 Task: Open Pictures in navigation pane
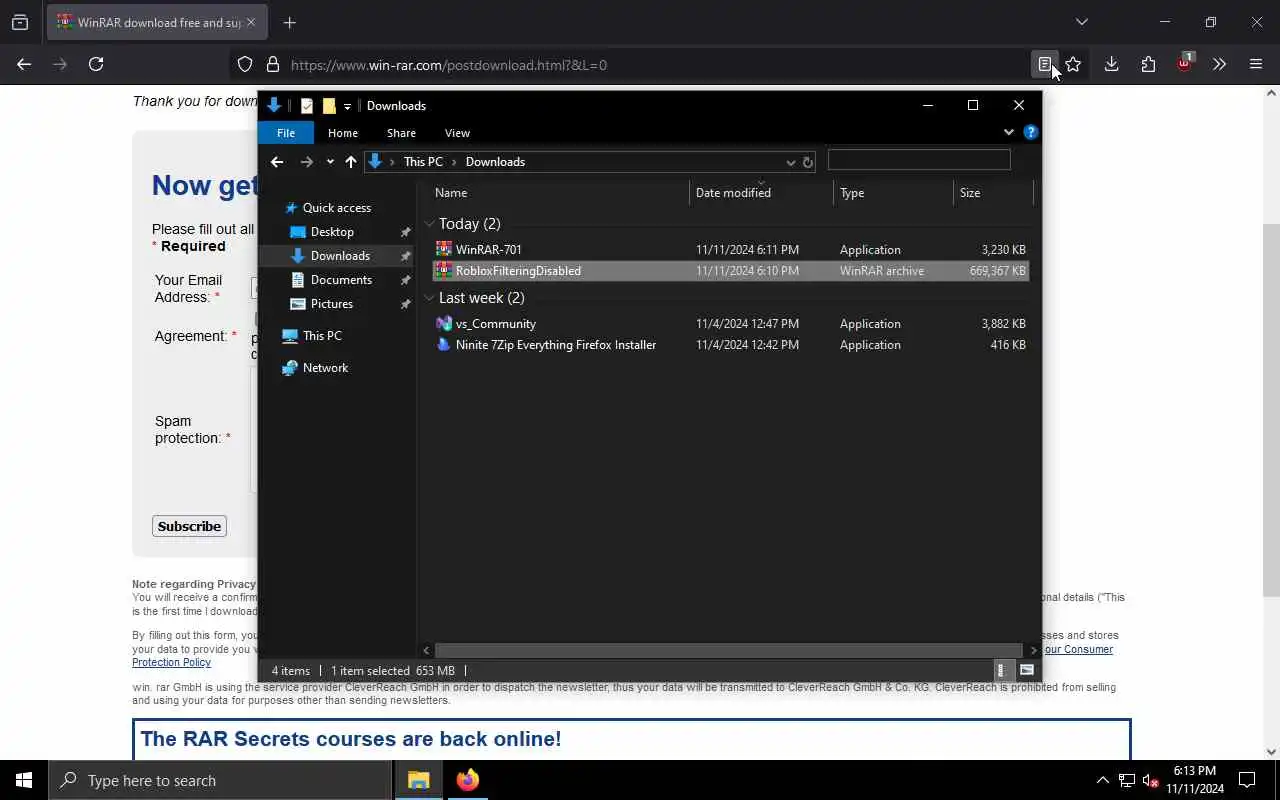[x=331, y=304]
